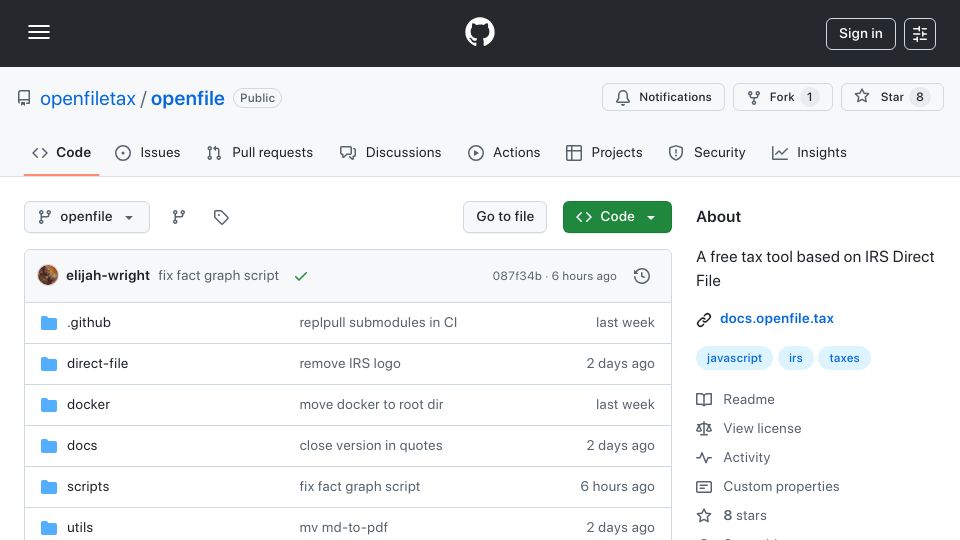
Task: Click the license scales icon
Action: coord(703,429)
